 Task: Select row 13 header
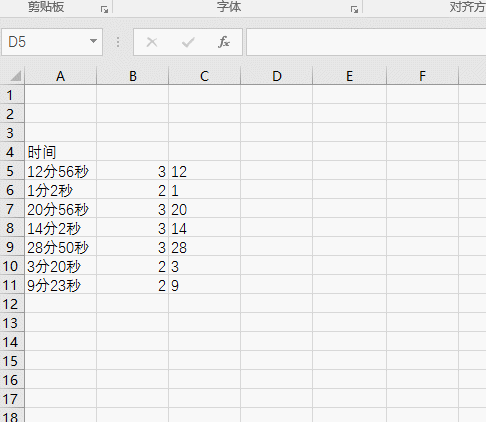point(12,323)
